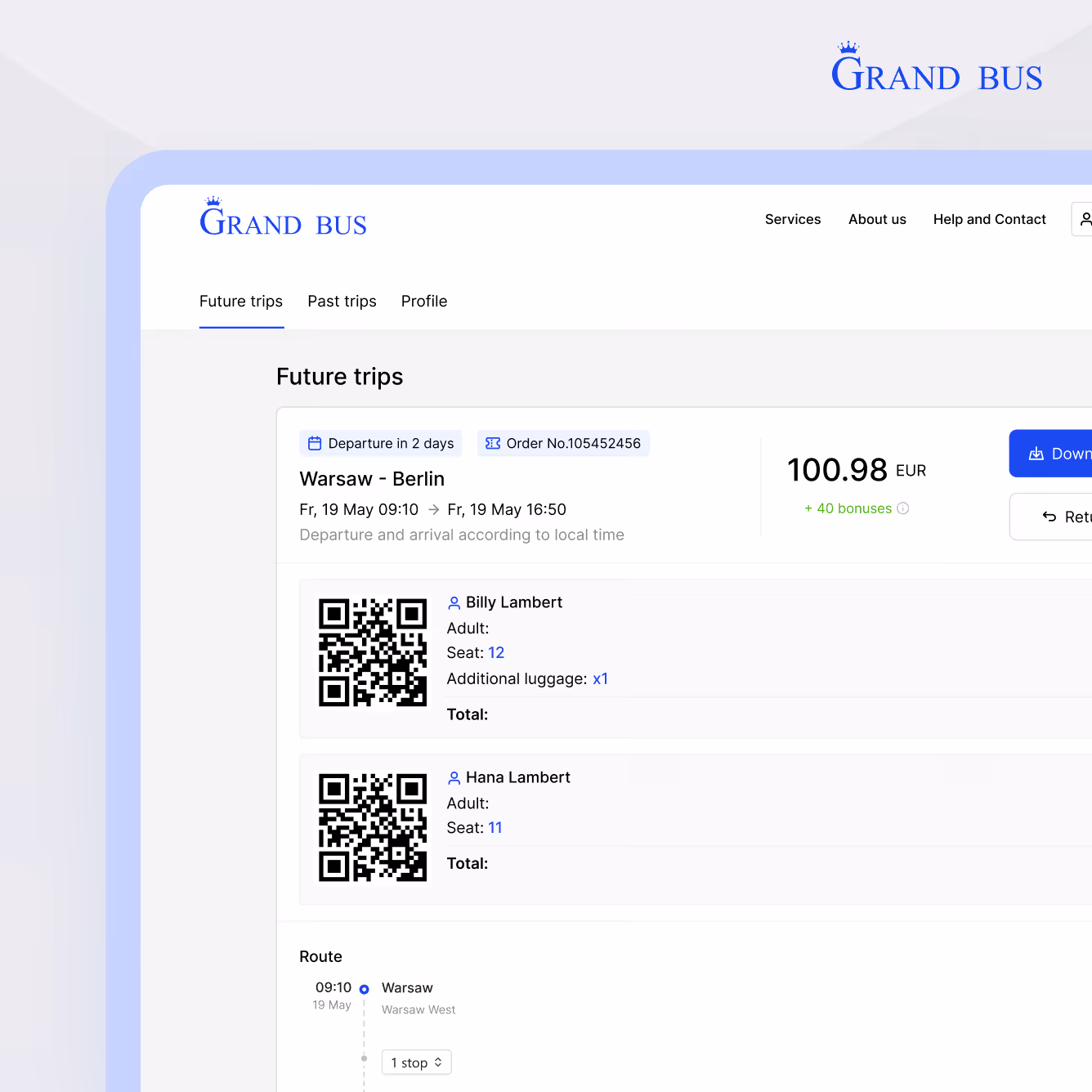Click seat number 12 for Billy Lambert
Image resolution: width=1092 pixels, height=1092 pixels.
click(x=496, y=653)
